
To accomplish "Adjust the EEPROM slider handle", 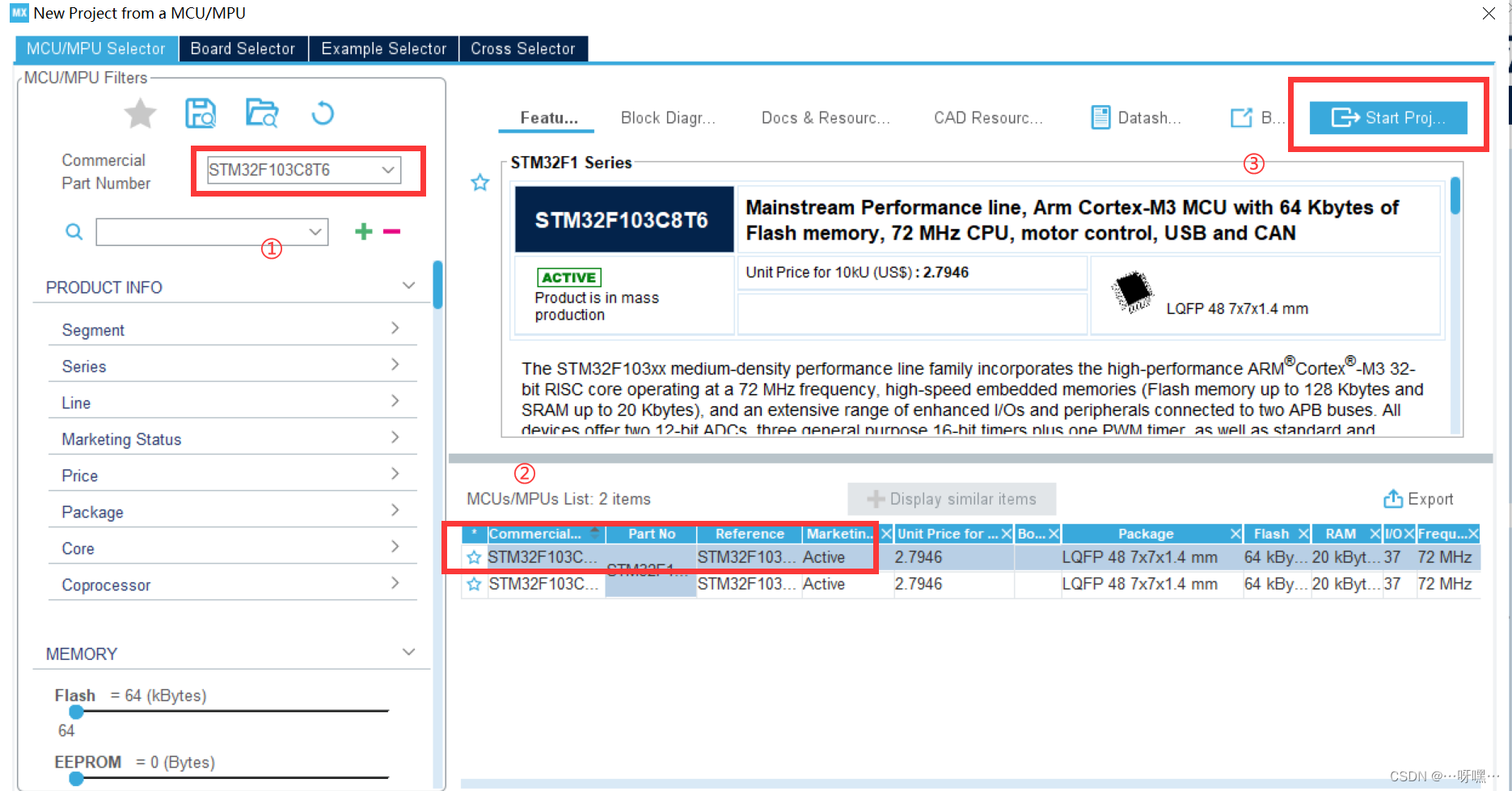I will point(77,779).
